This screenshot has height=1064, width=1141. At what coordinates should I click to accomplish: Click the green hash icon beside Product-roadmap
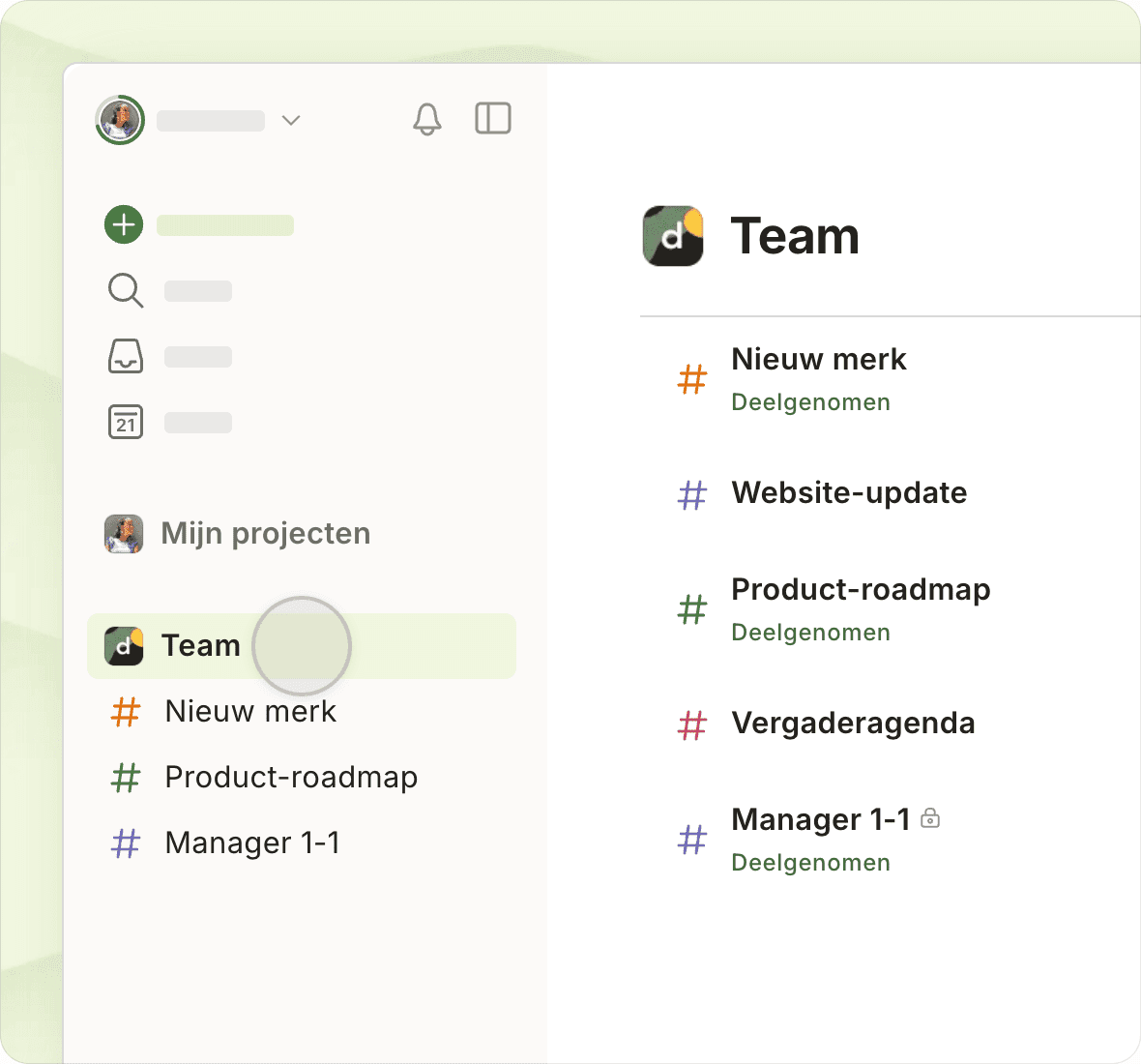coord(692,609)
